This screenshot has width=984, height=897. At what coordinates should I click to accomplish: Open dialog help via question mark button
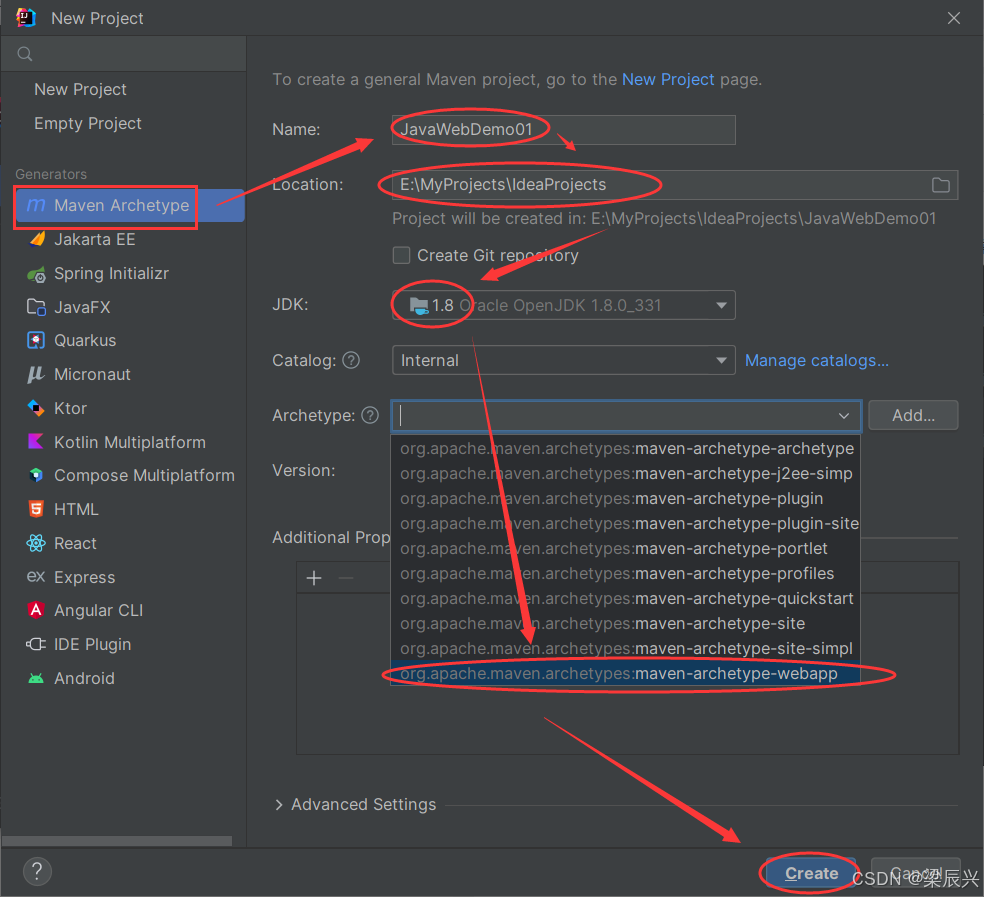(x=37, y=871)
